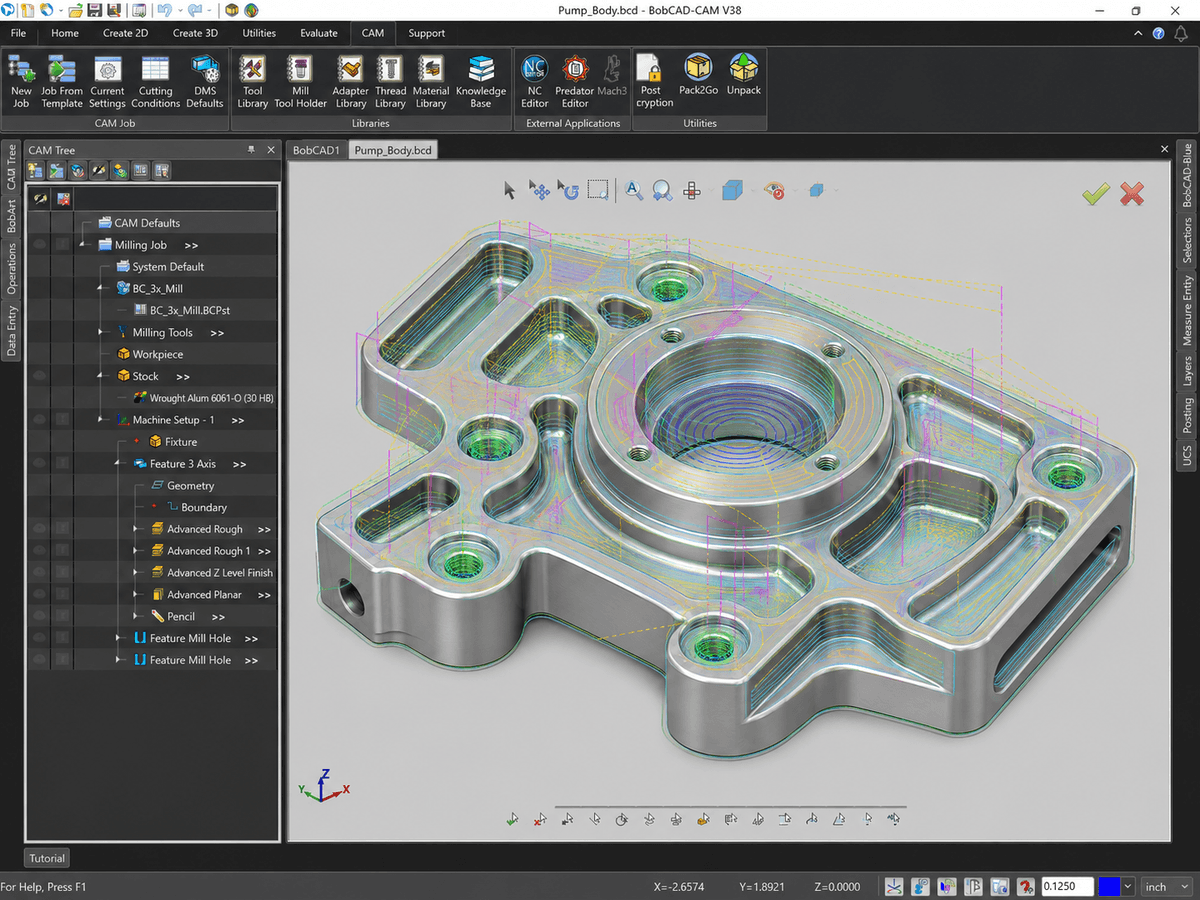Viewport: 1200px width, 900px height.
Task: Toggle visibility eye for Advanced Z Level Finish
Action: pyautogui.click(x=40, y=573)
